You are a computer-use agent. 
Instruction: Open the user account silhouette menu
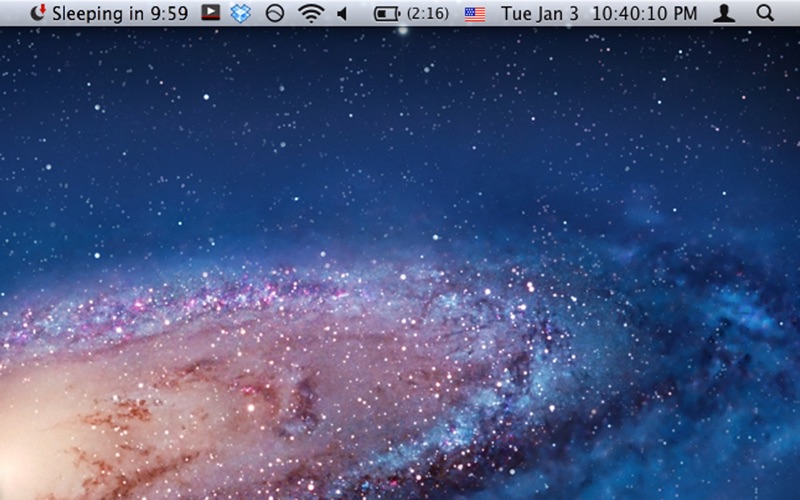(x=724, y=13)
